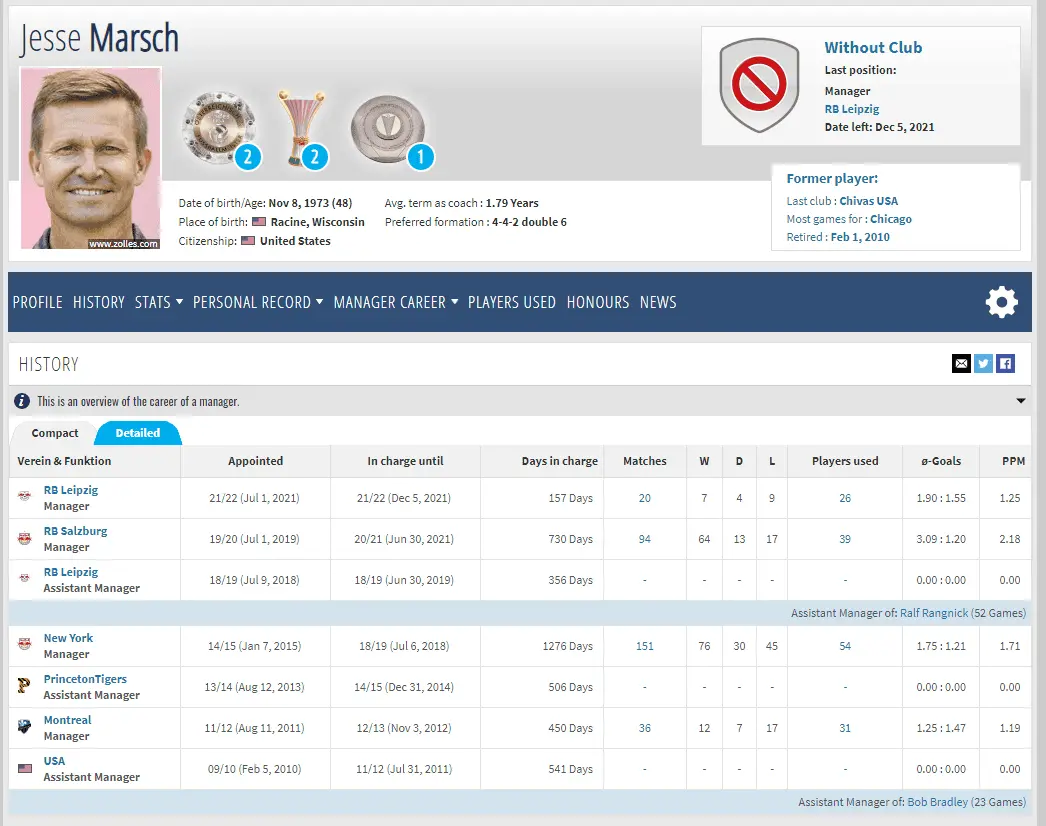The width and height of the screenshot is (1046, 826).
Task: Open PrincetonTigers club link
Action: coord(85,679)
